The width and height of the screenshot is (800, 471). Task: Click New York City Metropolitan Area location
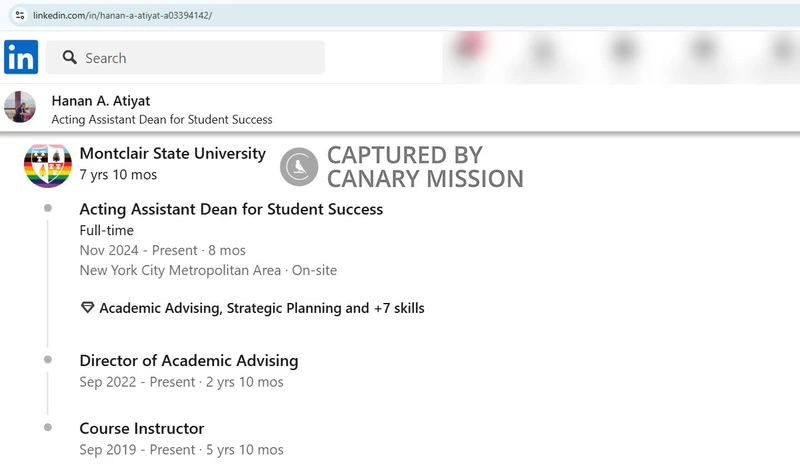click(x=180, y=270)
